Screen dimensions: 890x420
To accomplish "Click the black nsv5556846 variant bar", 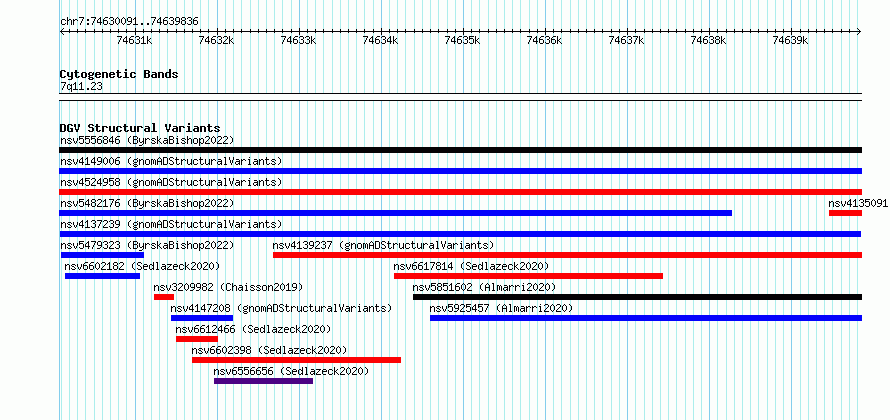I will pyautogui.click(x=460, y=150).
